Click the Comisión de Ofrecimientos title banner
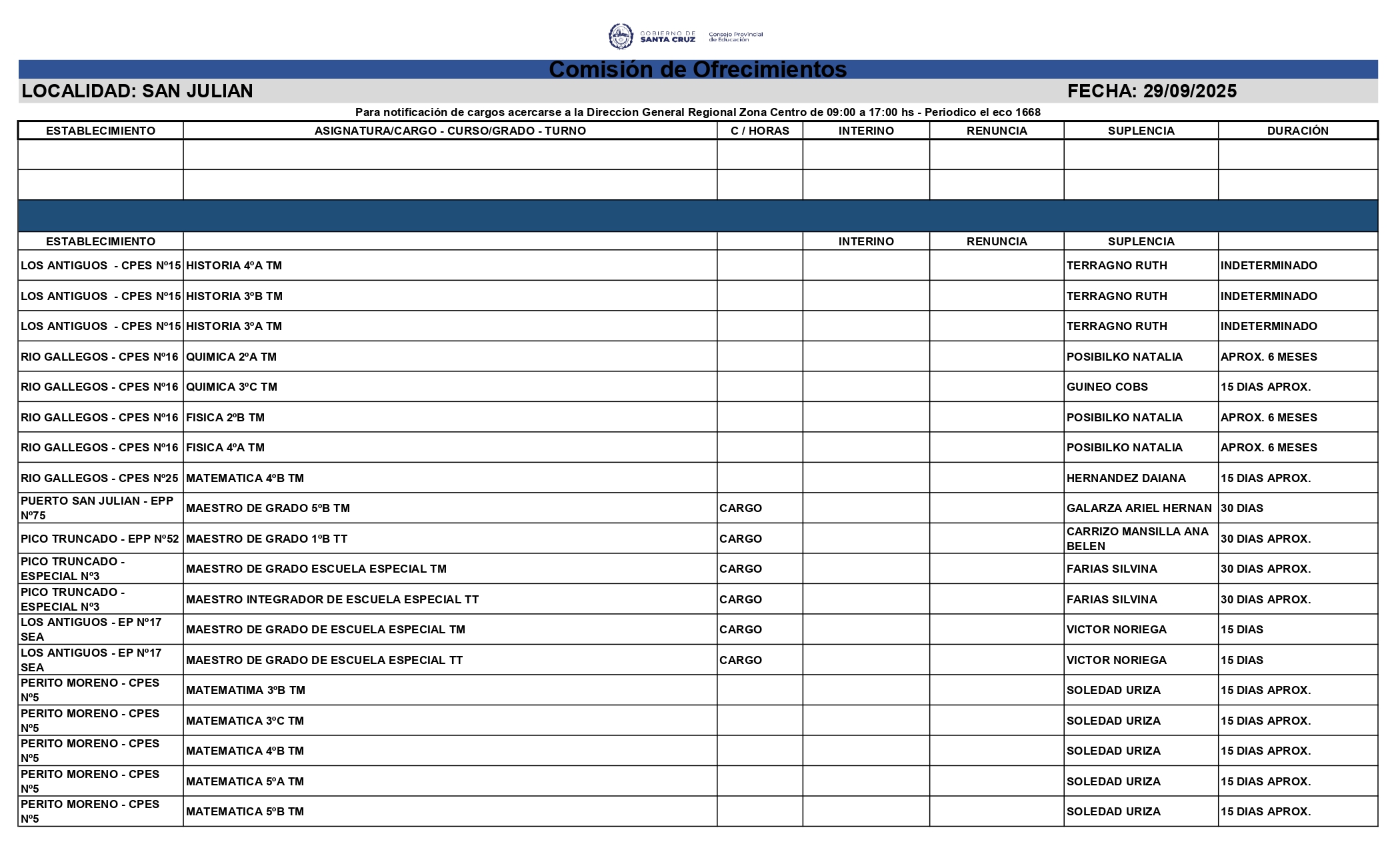The width and height of the screenshot is (1400, 850). pos(697,69)
